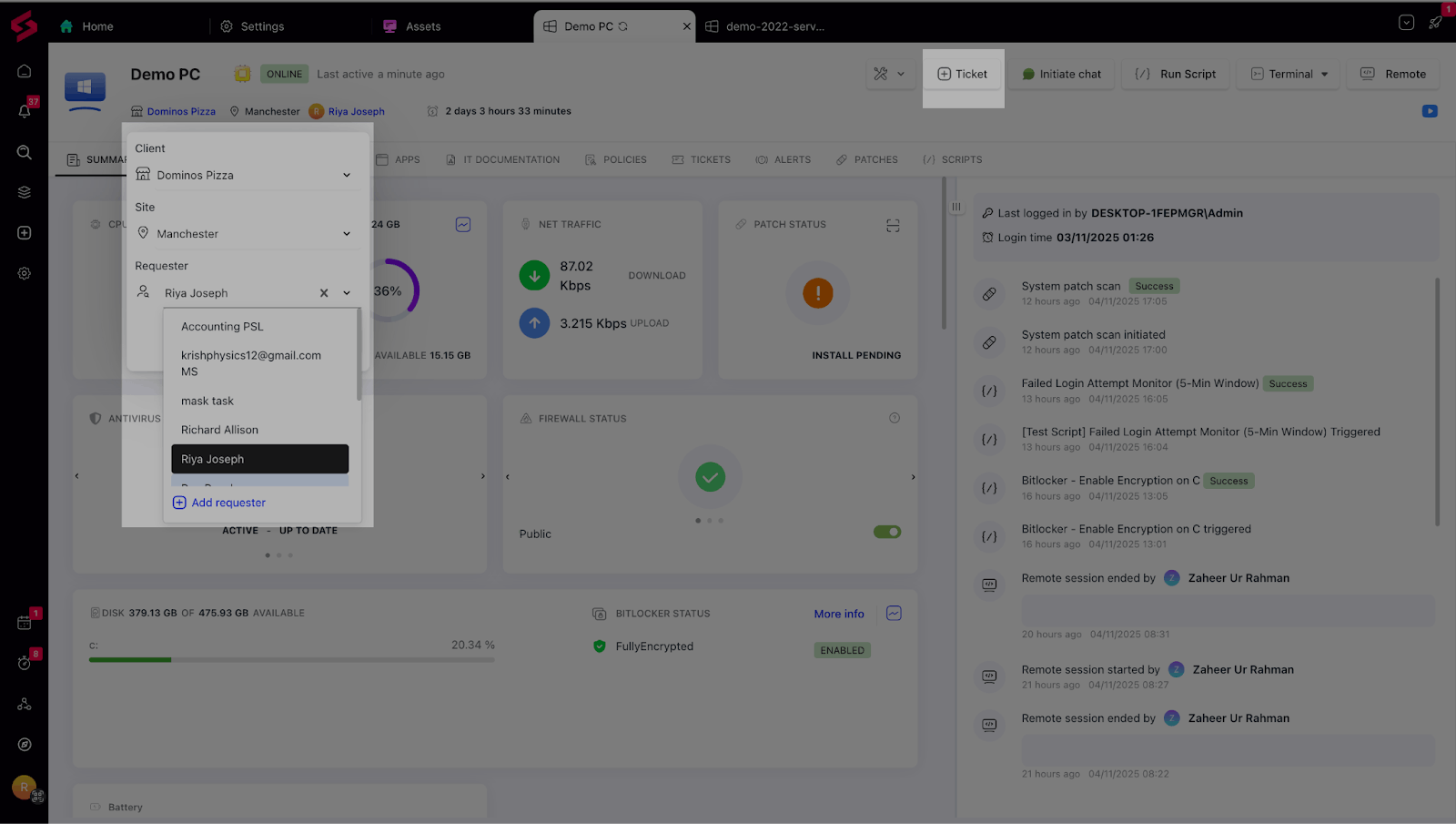Select Richard Allison from requester list
Screen dimensions: 1456x824
(219, 430)
